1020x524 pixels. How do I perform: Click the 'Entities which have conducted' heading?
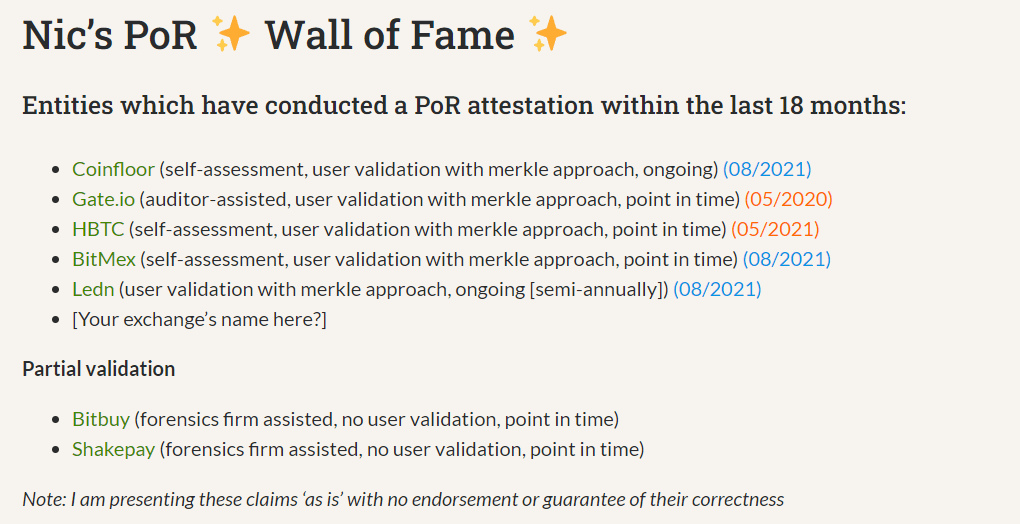[464, 105]
